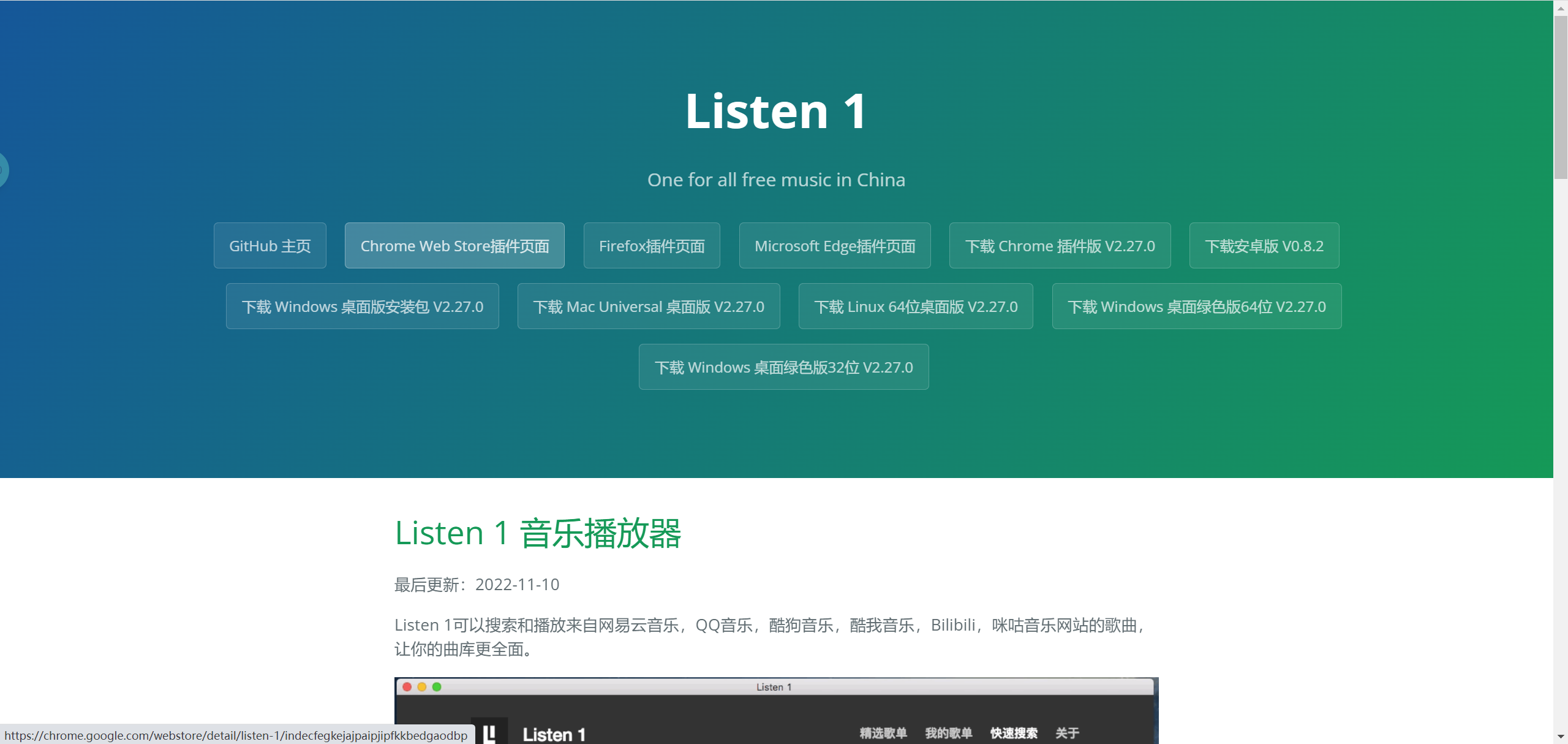This screenshot has height=744, width=1568.
Task: Open the GitHub 主页 link
Action: pos(269,246)
